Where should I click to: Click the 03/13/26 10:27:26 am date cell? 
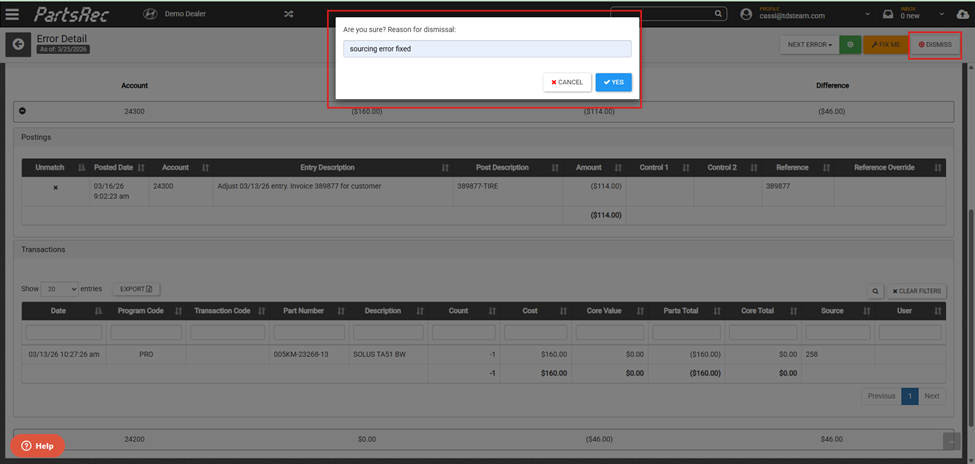point(63,355)
